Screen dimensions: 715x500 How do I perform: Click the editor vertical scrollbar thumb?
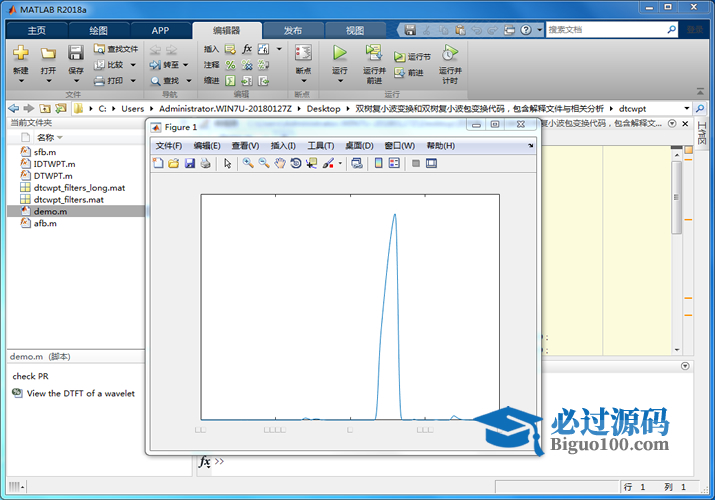pos(677,197)
